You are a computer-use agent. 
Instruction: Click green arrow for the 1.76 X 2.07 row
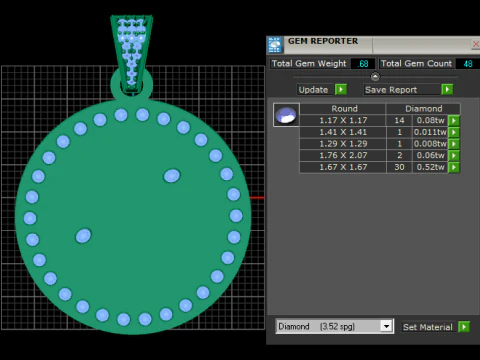click(x=454, y=155)
